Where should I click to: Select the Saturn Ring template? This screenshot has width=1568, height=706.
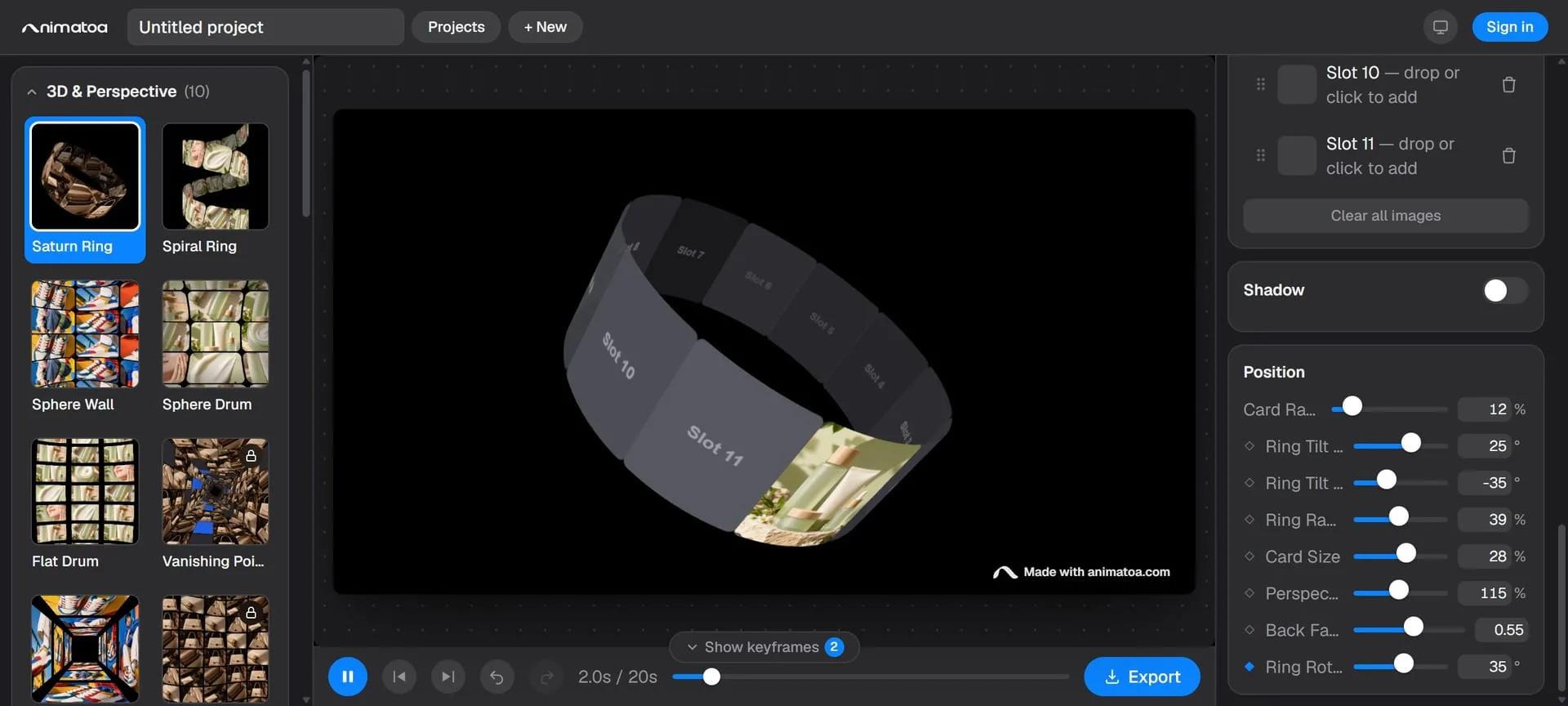tap(85, 190)
